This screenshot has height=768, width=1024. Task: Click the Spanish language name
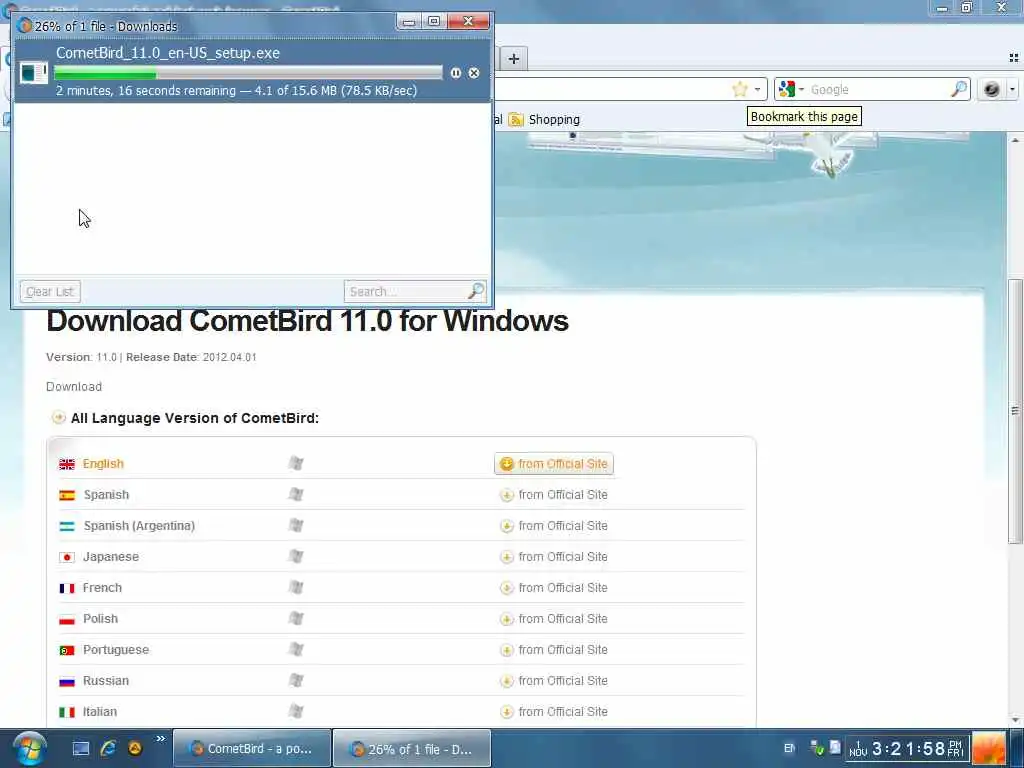[106, 495]
